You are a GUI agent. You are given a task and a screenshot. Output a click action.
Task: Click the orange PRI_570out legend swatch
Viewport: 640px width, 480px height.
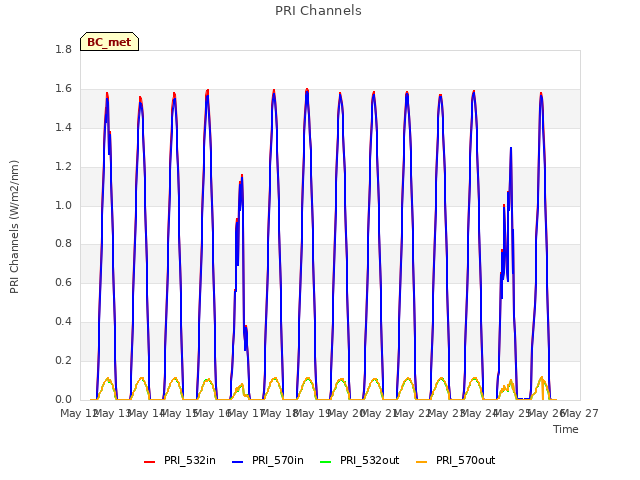pos(421,462)
